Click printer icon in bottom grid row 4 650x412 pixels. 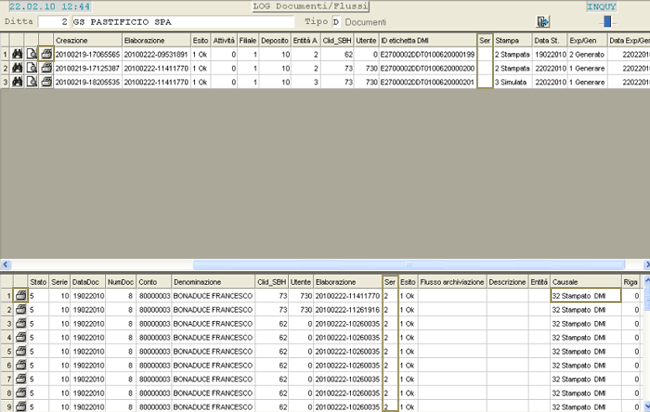19,338
